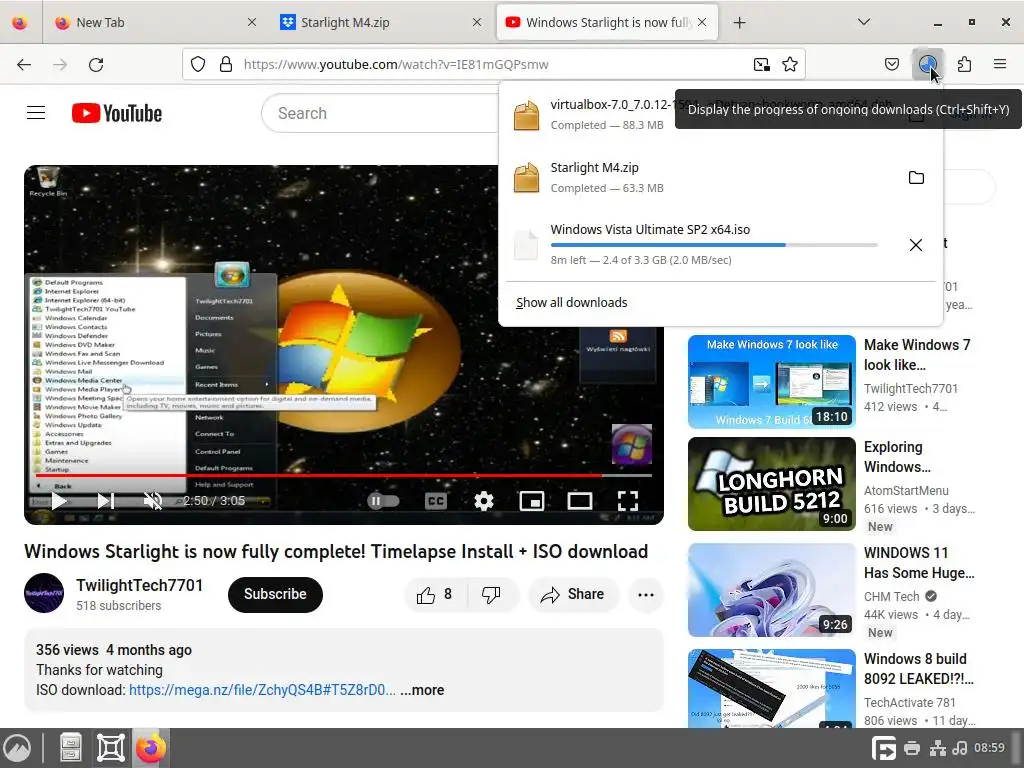Open the Longhorn Build 5212 video thumbnail
The image size is (1024, 768).
771,483
